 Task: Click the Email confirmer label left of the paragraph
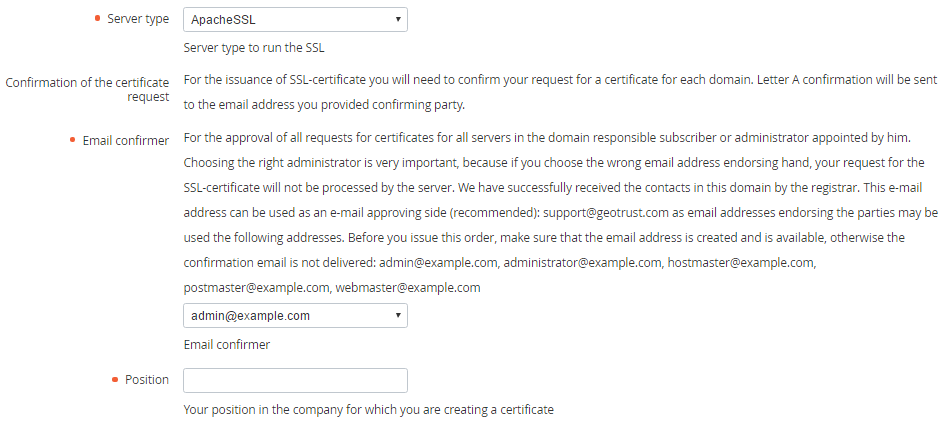tap(125, 140)
